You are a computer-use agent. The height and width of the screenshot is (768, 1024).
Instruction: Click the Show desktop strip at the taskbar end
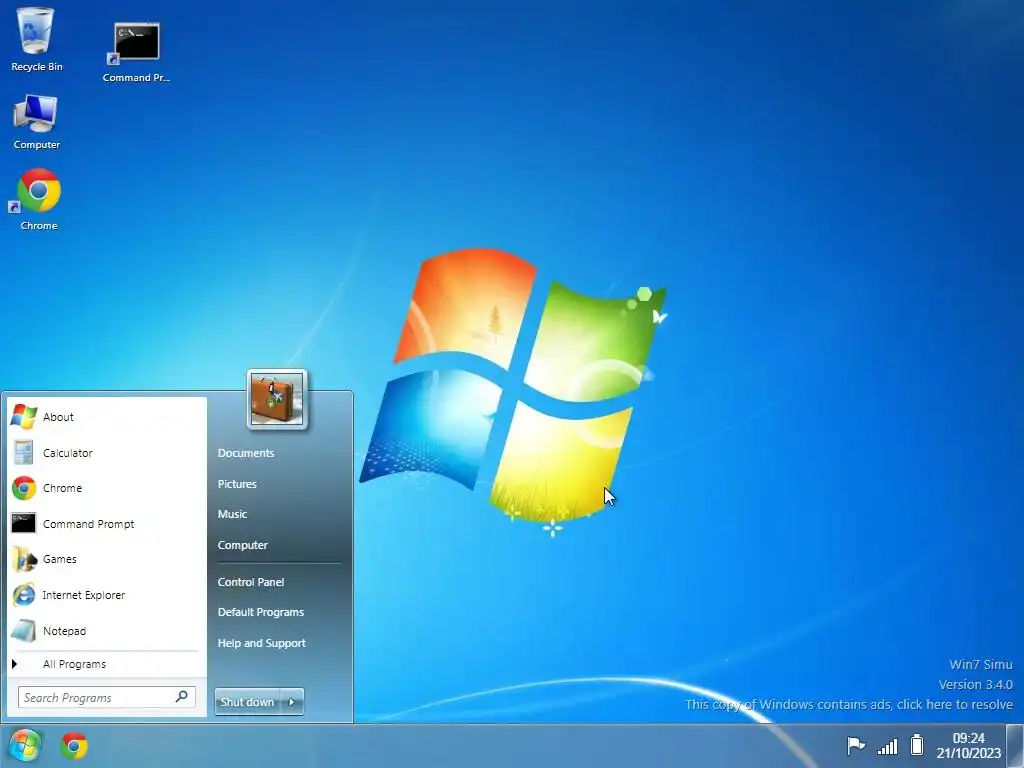(1015, 746)
